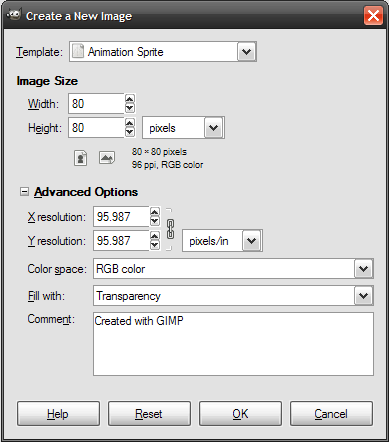Click the Reset button
Screen dimensions: 389x442
coord(149,414)
